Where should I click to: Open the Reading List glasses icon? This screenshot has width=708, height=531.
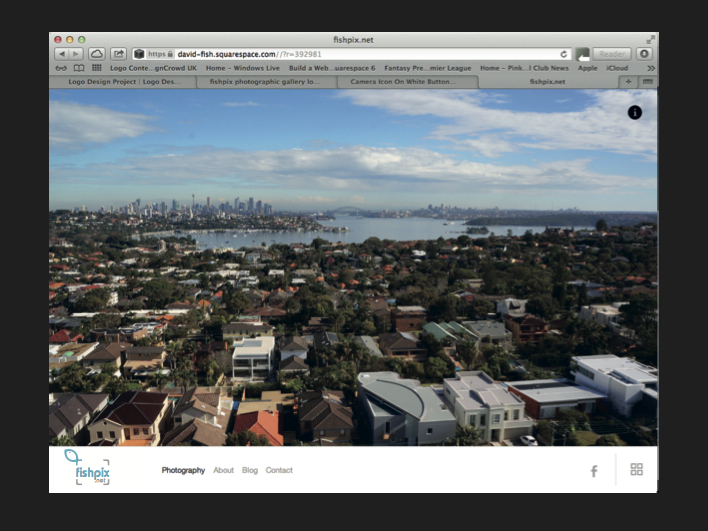[62, 68]
